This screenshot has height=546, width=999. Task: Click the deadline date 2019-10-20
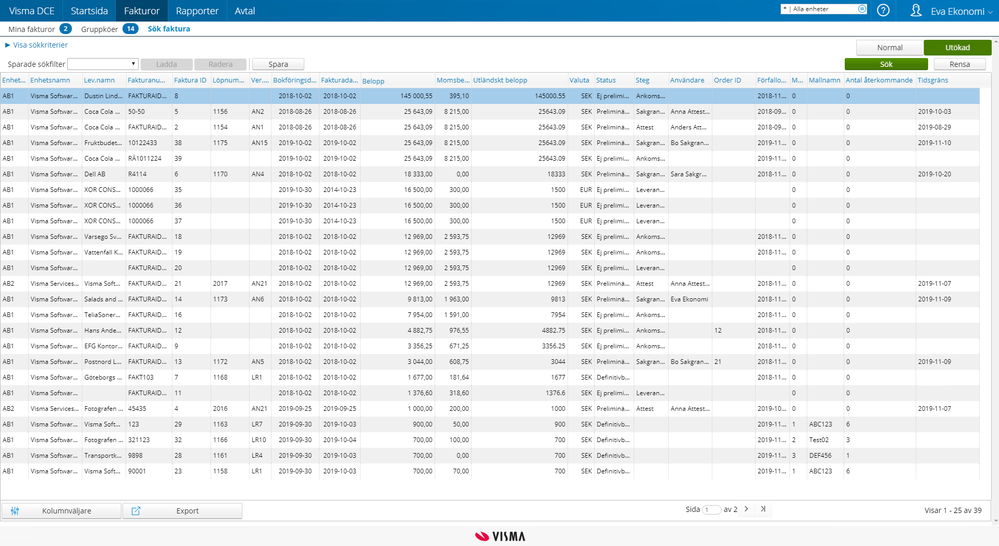pyautogui.click(x=934, y=174)
